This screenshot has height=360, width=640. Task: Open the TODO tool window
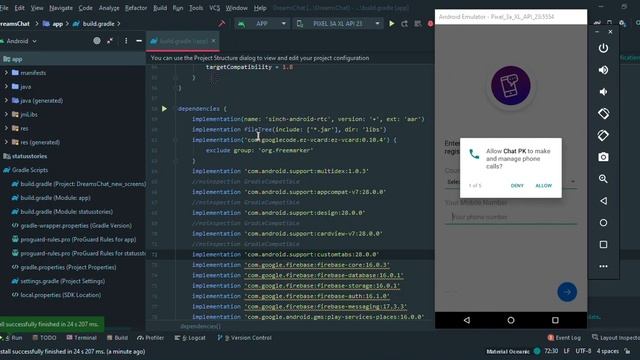[x=44, y=338]
